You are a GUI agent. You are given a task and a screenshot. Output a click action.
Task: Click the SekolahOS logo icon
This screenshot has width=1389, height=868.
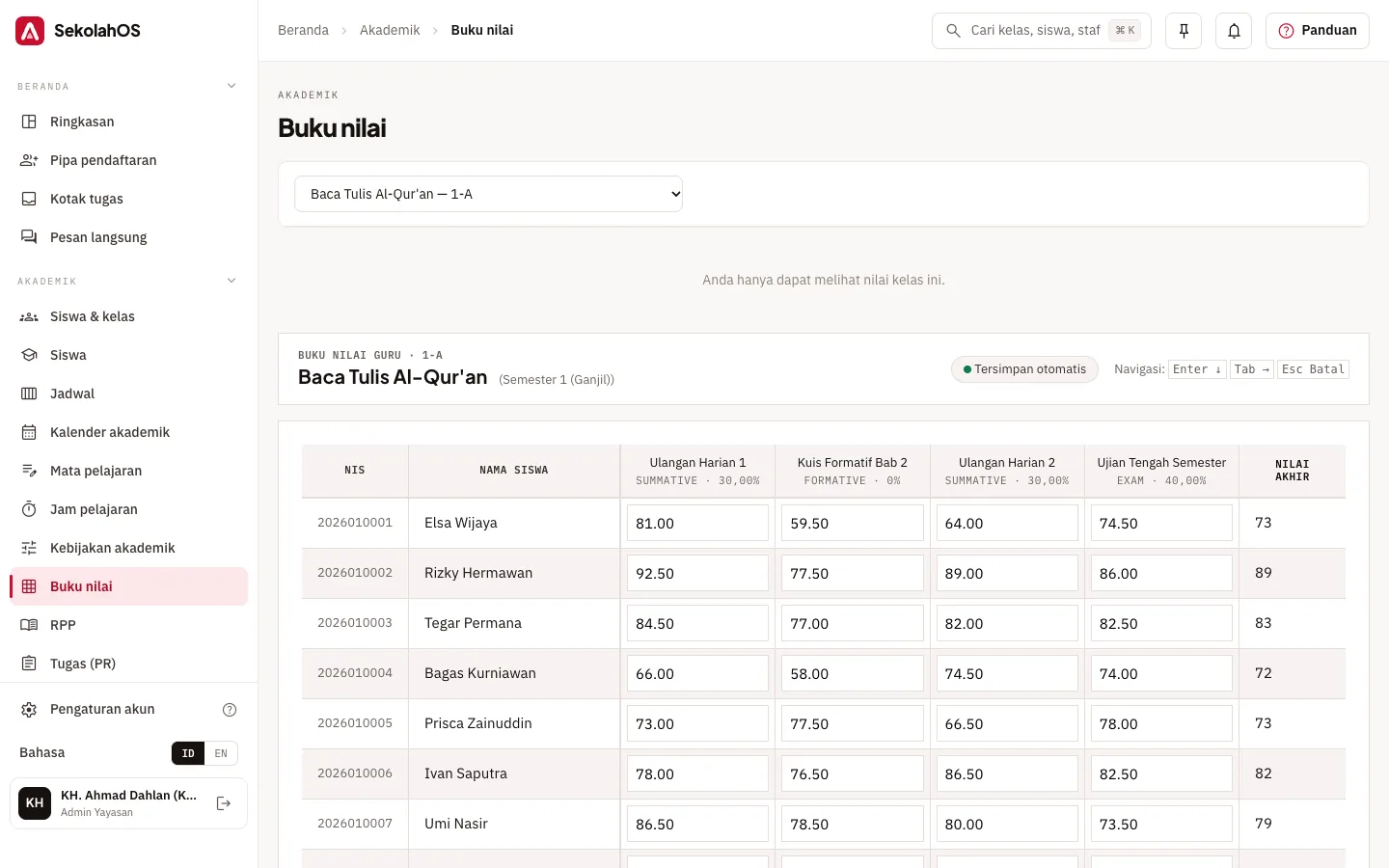tap(30, 31)
